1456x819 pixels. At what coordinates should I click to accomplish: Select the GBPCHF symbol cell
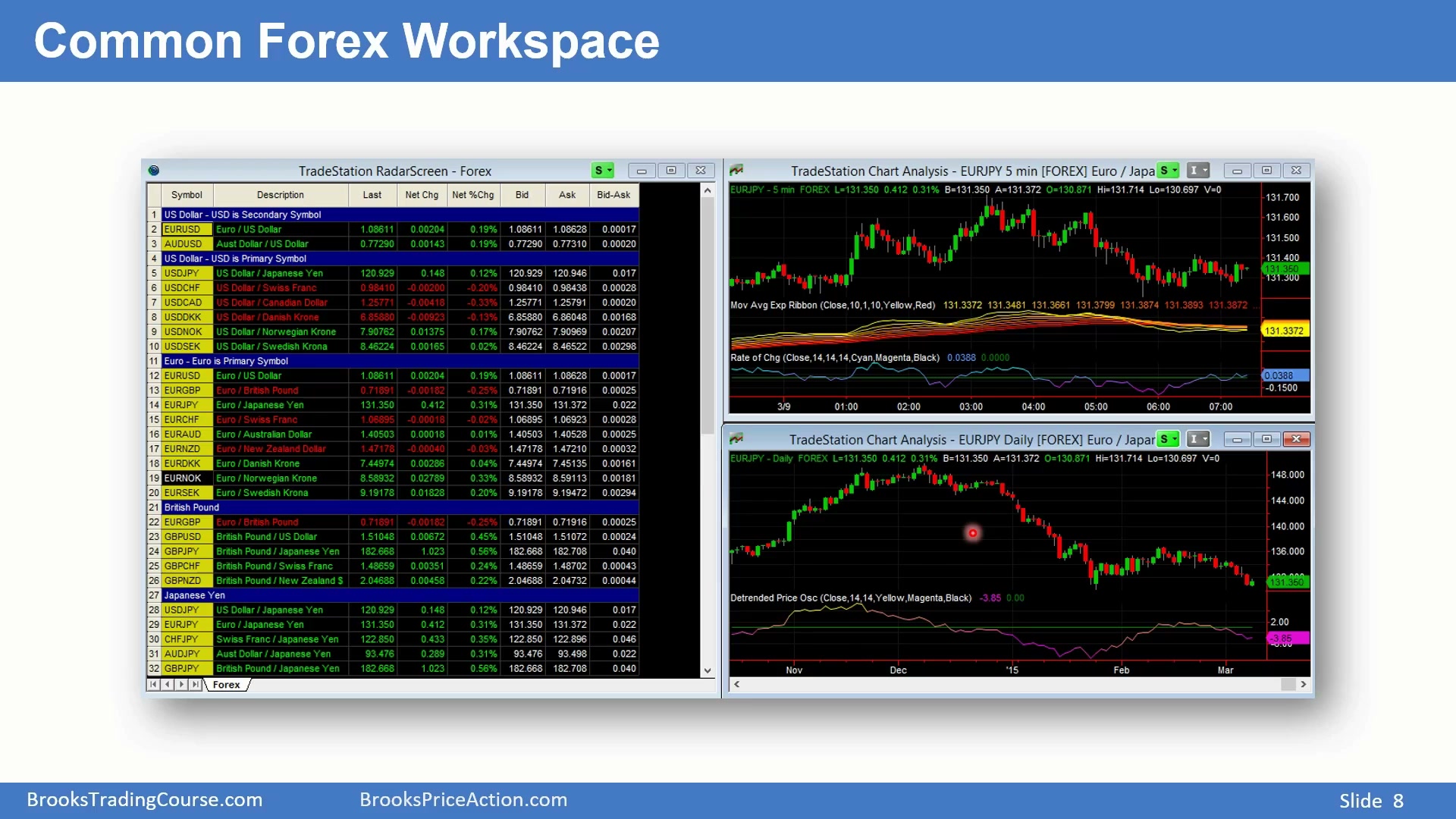coord(187,566)
